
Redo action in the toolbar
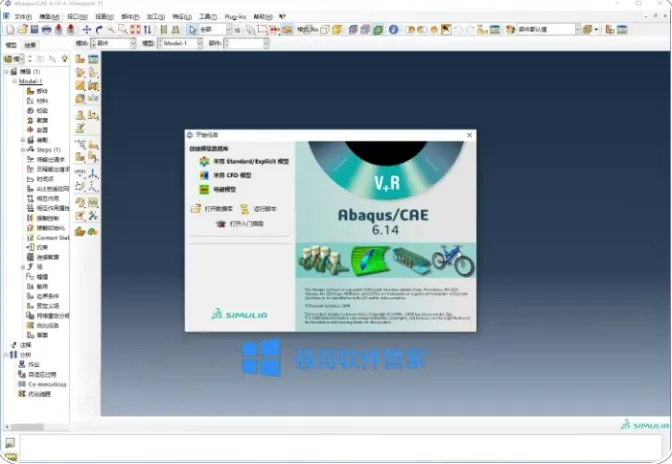point(470,30)
